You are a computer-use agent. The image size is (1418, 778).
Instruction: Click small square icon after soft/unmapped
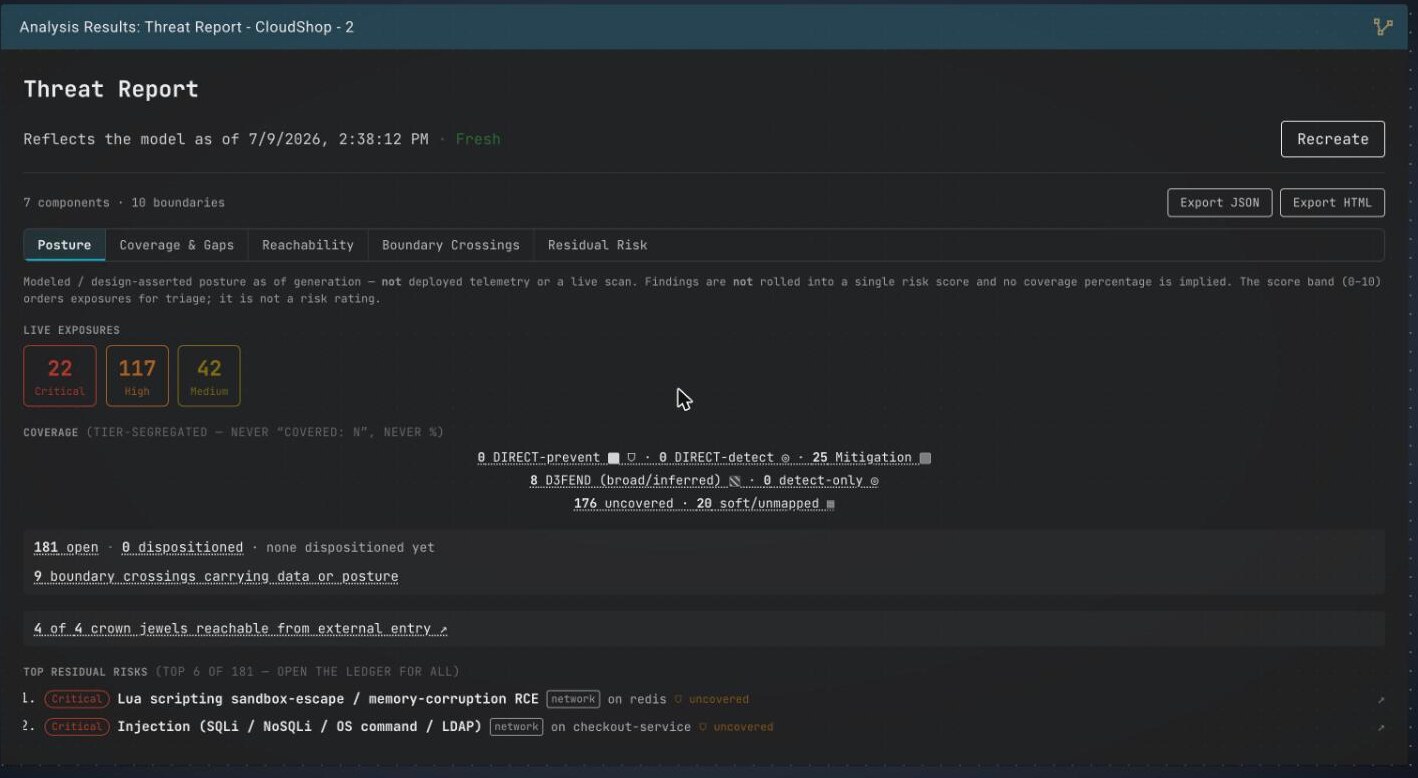(x=830, y=504)
